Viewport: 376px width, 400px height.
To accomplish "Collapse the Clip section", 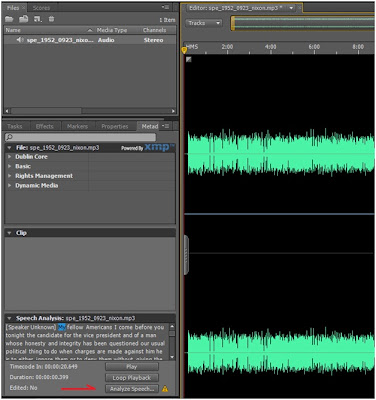I will click(x=9, y=233).
